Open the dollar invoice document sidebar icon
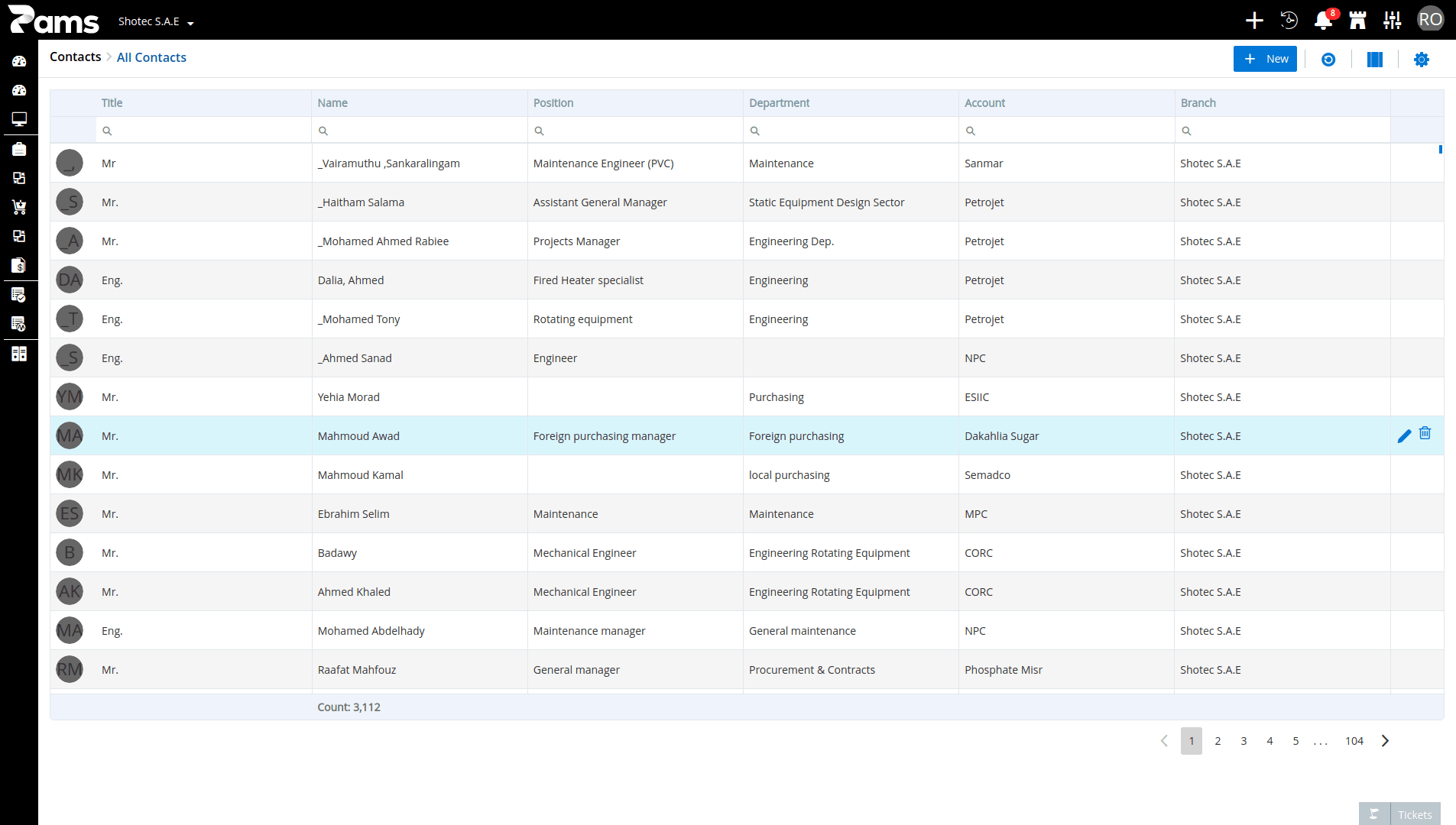This screenshot has width=1456, height=825. point(19,265)
